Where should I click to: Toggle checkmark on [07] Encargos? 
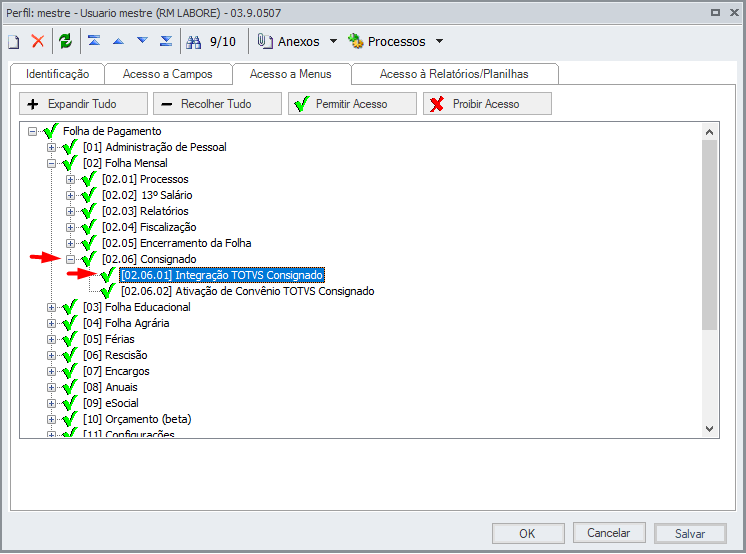pos(69,371)
